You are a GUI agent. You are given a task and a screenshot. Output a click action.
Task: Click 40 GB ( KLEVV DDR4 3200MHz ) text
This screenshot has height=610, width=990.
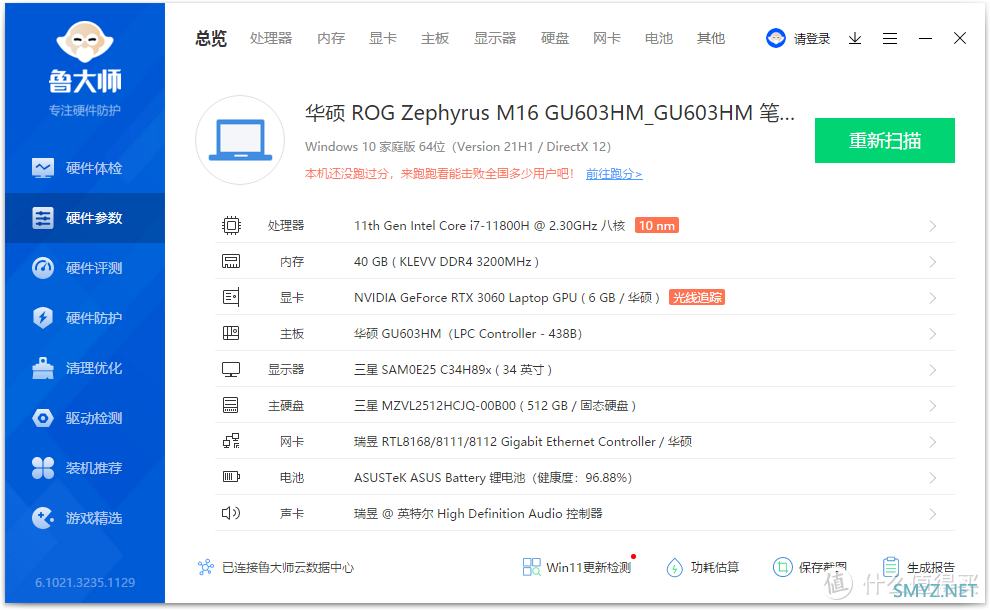tap(446, 261)
